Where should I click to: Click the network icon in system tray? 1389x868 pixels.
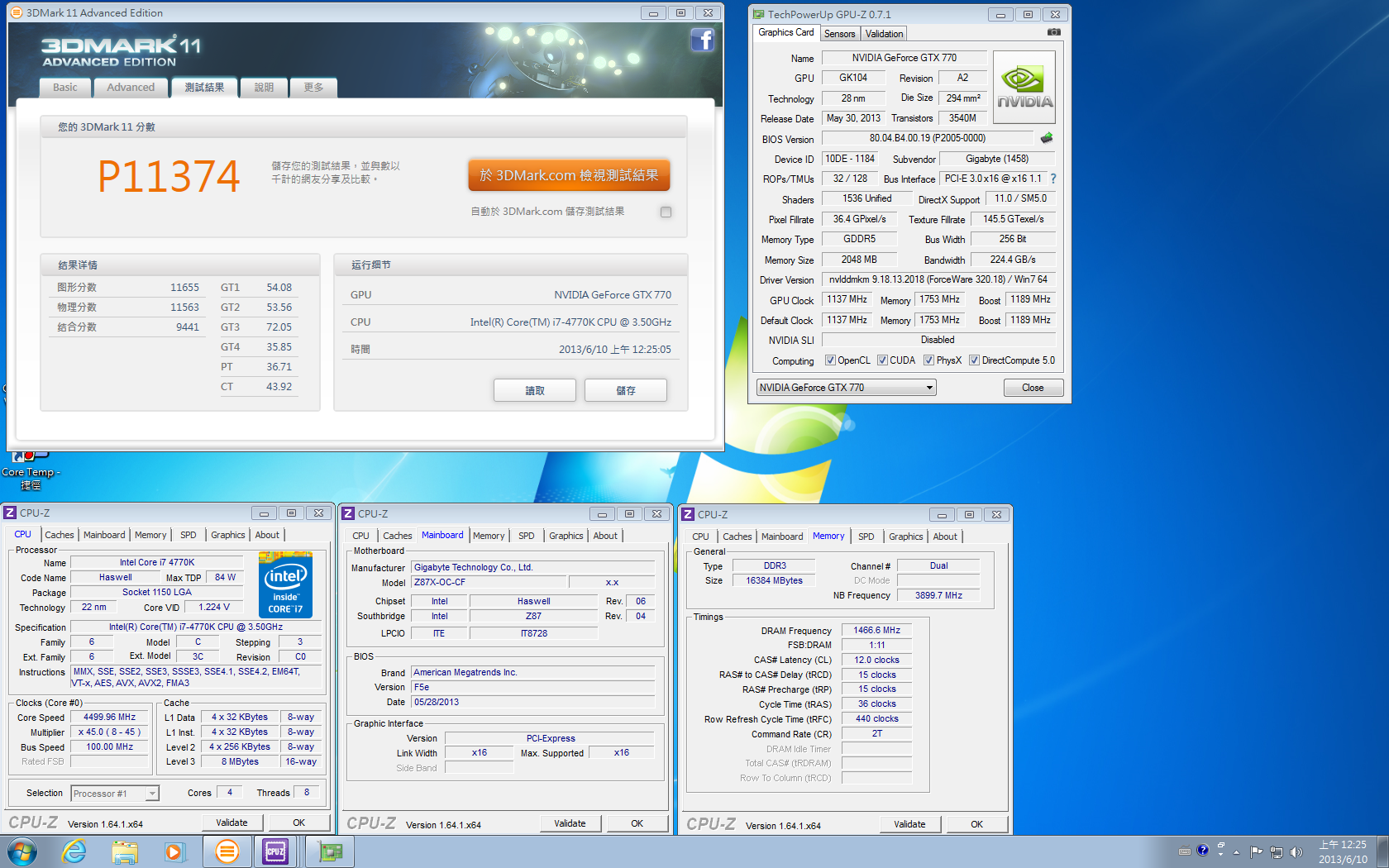(1276, 851)
